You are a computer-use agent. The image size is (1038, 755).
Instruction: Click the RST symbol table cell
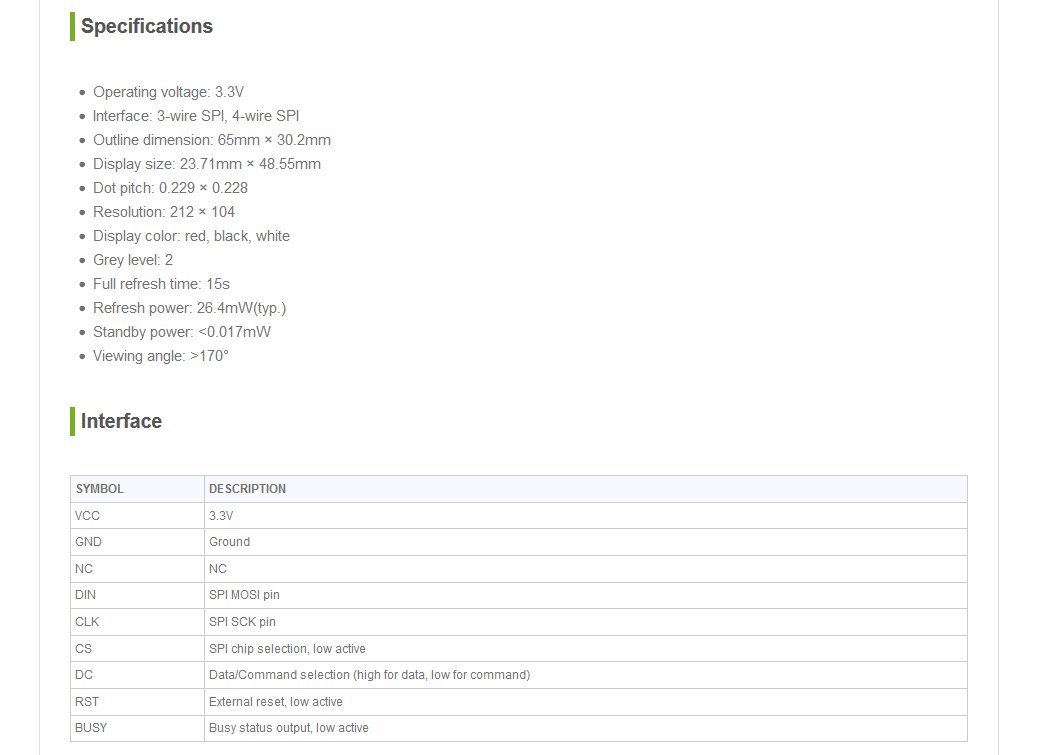click(86, 702)
